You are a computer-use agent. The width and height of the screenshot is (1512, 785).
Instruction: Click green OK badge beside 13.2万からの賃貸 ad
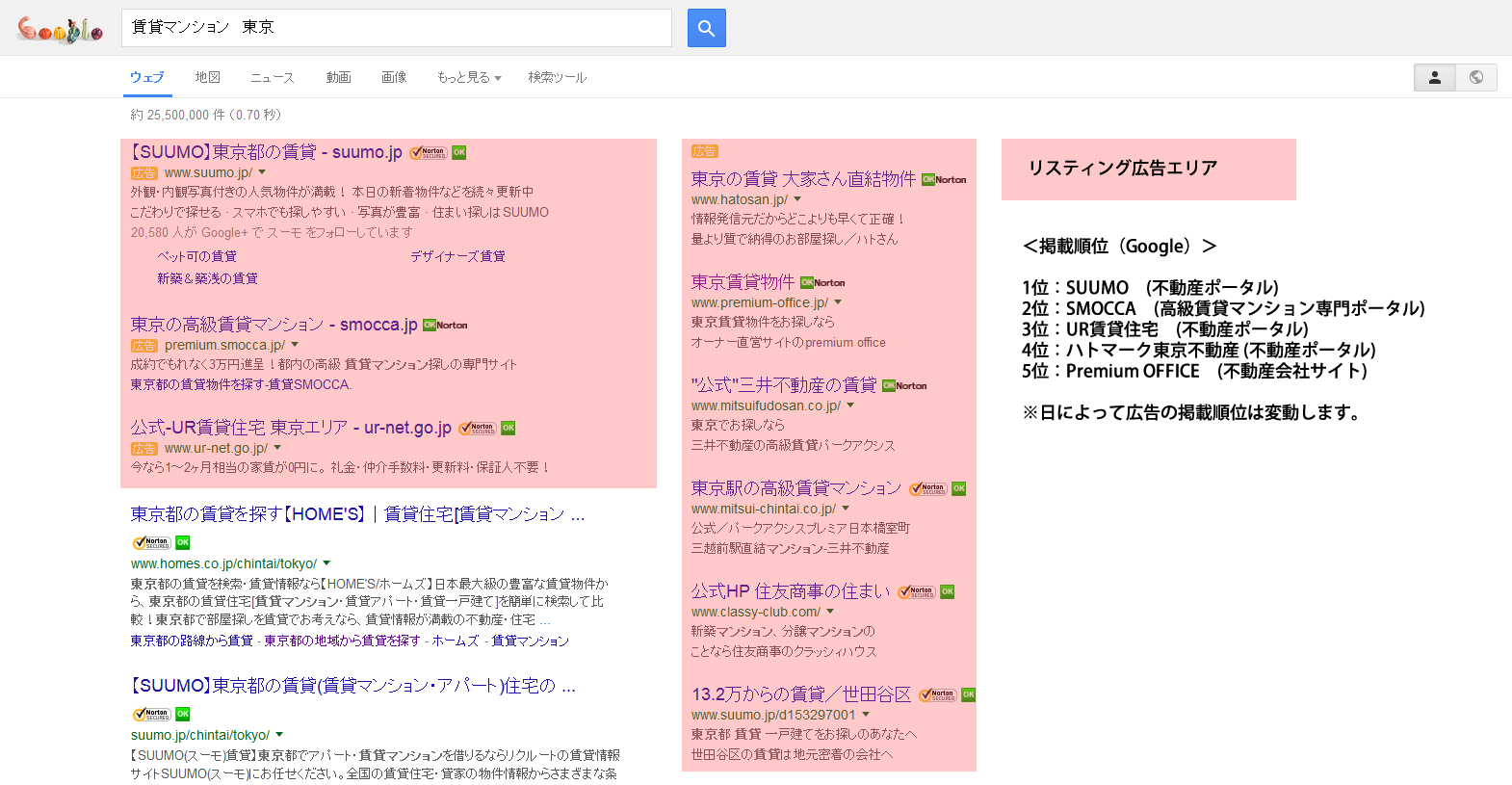coord(969,694)
